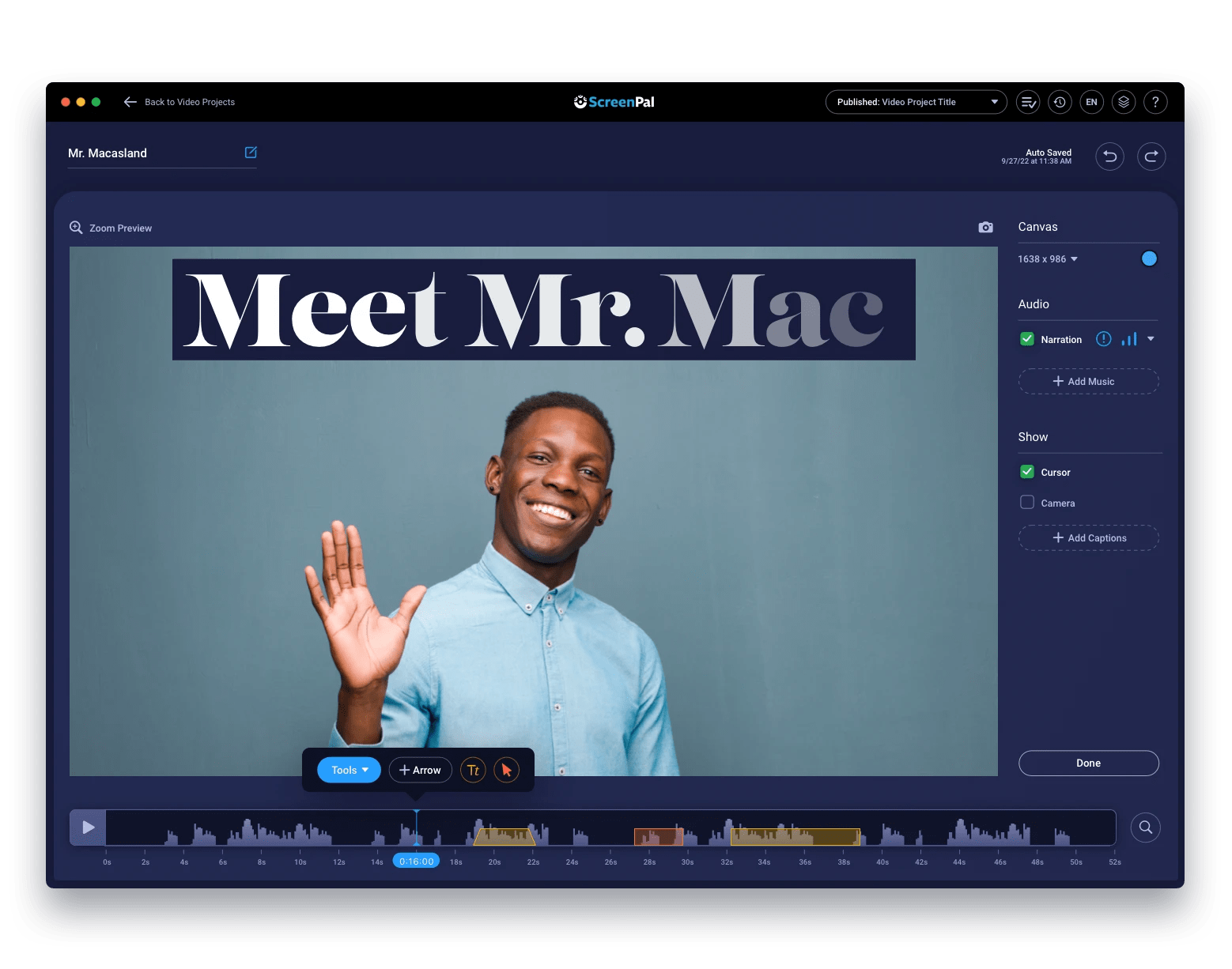The width and height of the screenshot is (1232, 969).
Task: Click the Add Music button
Action: (x=1088, y=381)
